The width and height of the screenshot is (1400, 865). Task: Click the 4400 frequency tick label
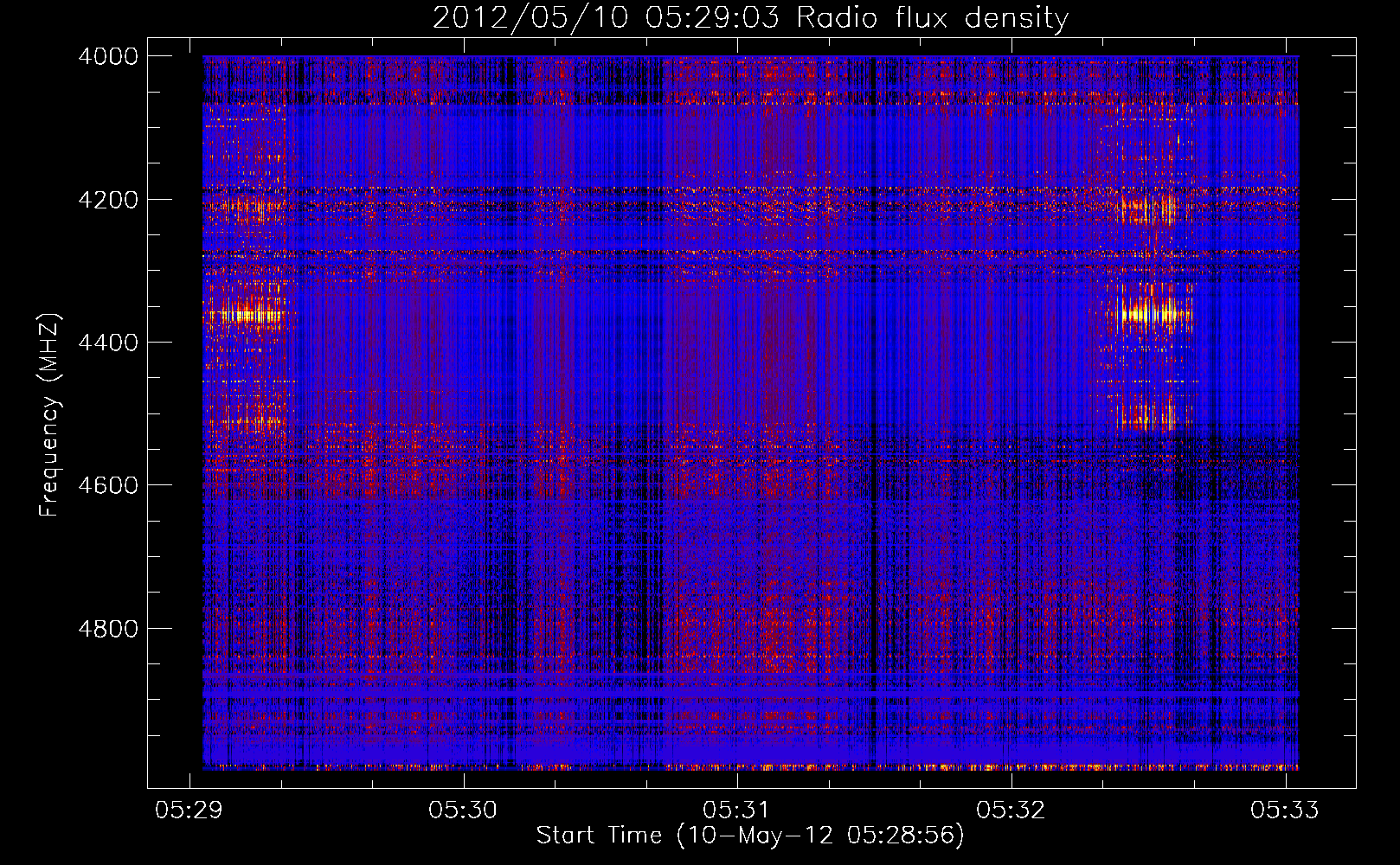(108, 343)
